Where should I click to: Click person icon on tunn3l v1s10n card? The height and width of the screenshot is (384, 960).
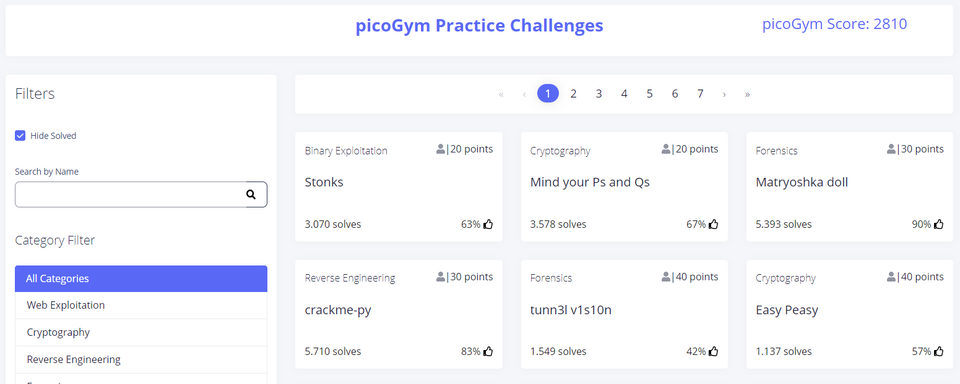(666, 277)
